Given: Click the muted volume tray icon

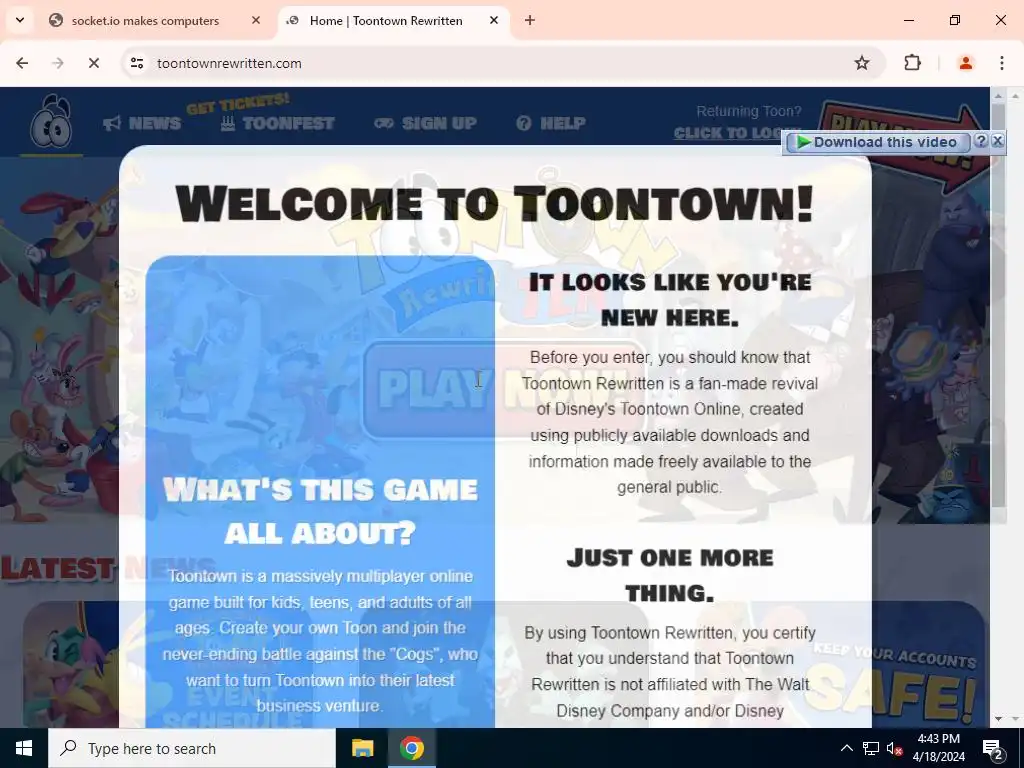Looking at the screenshot, I should tap(895, 749).
